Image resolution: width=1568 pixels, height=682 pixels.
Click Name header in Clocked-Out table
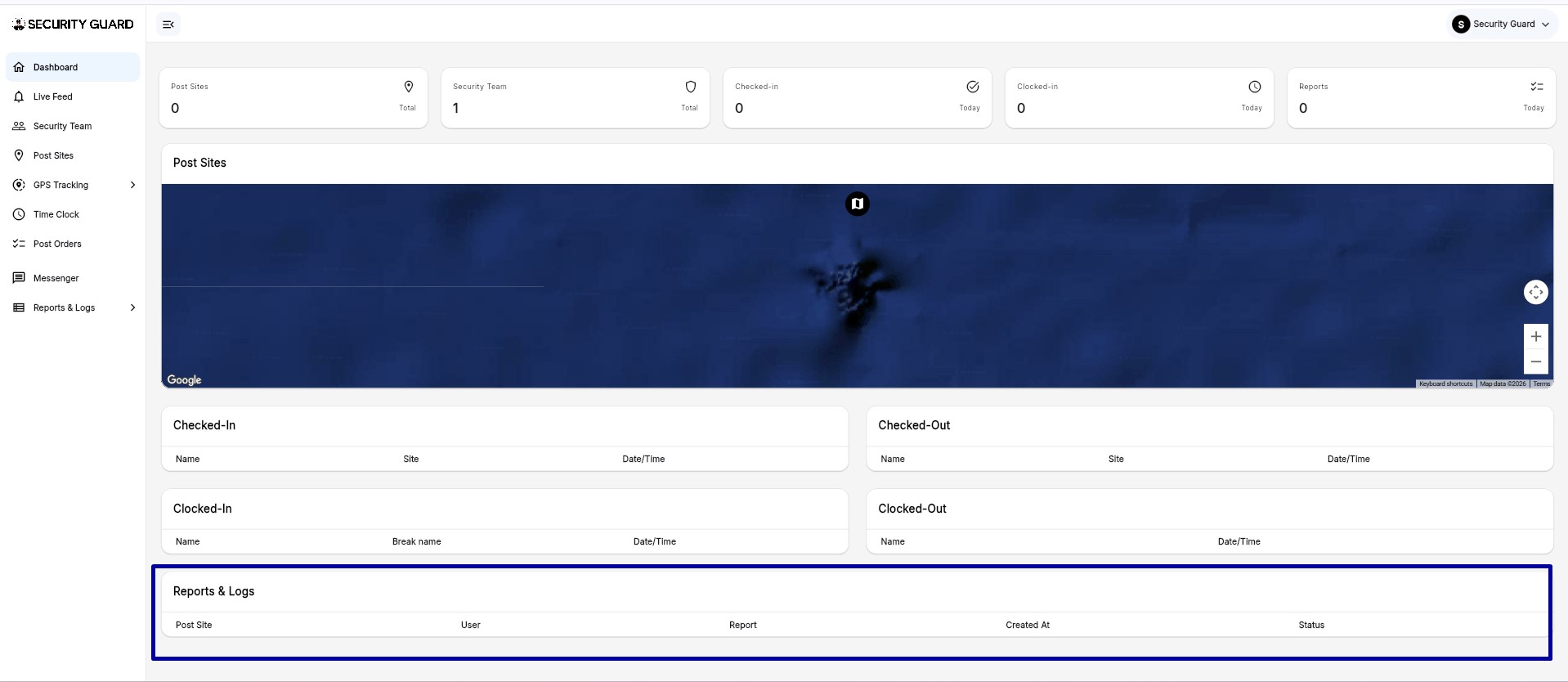[893, 541]
